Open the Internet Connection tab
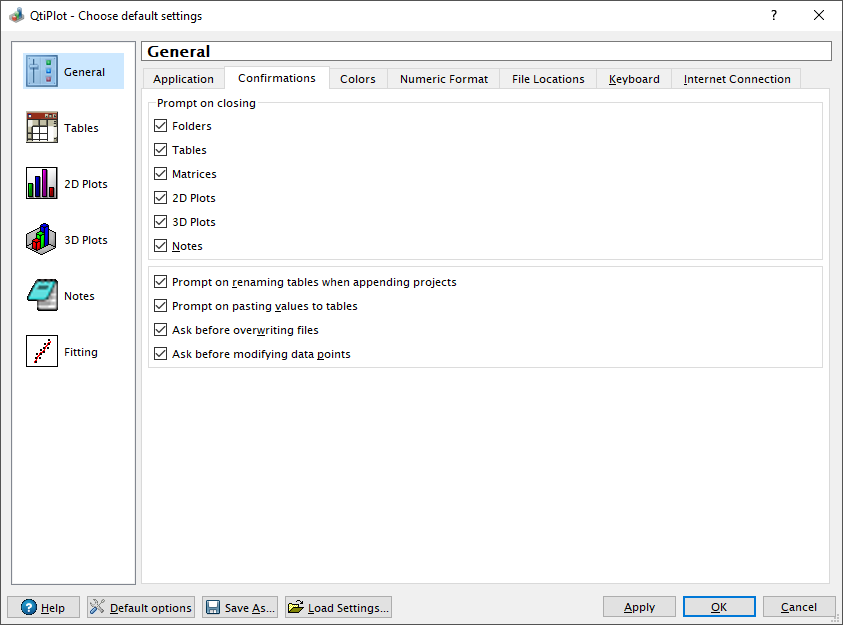 point(736,79)
